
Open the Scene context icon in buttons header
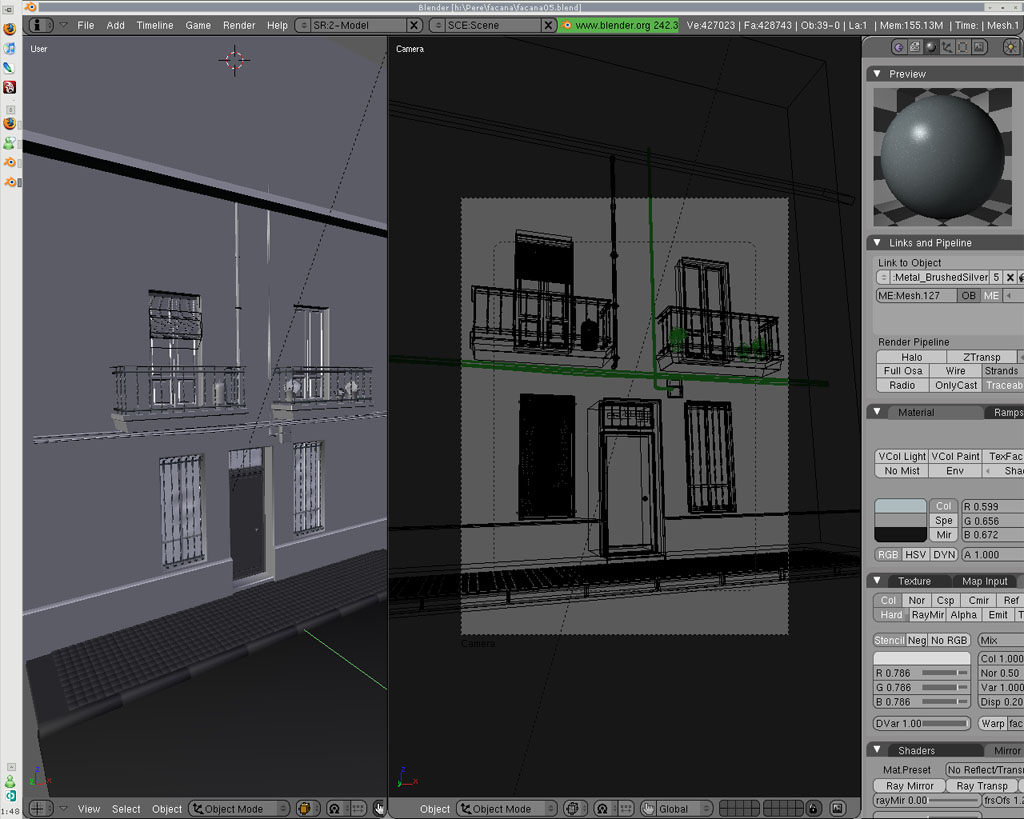(979, 47)
